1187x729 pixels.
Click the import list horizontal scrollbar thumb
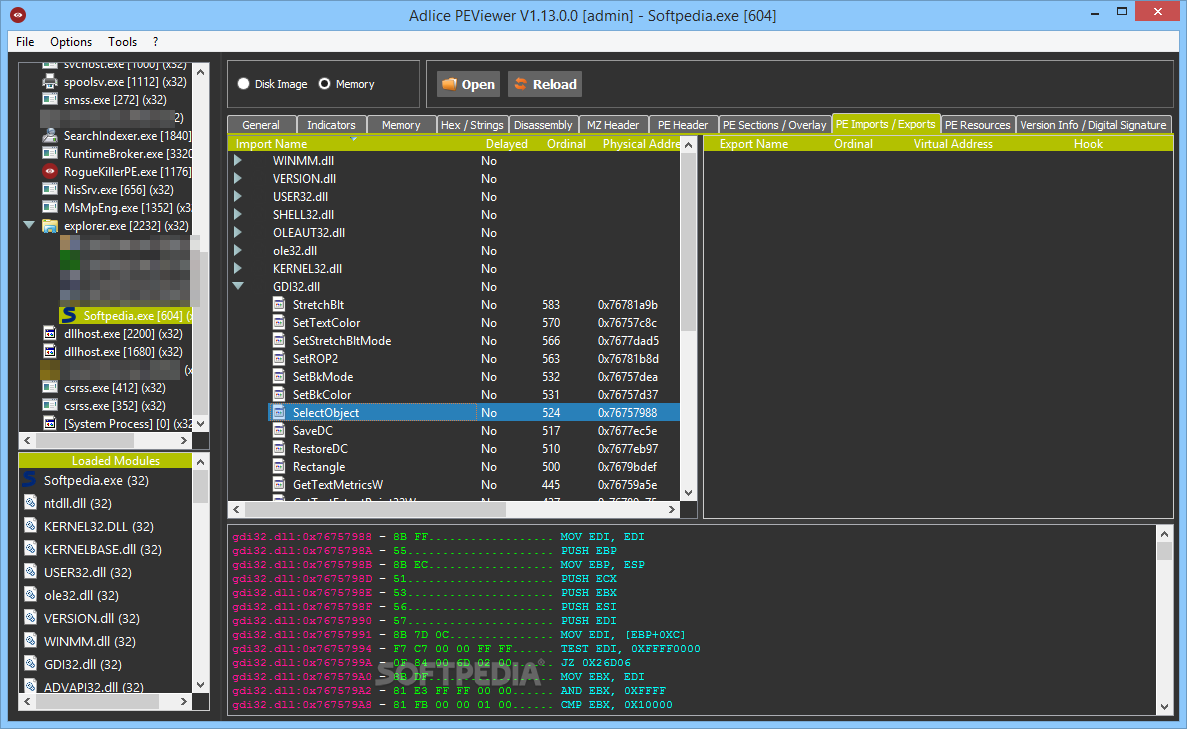pyautogui.click(x=375, y=509)
